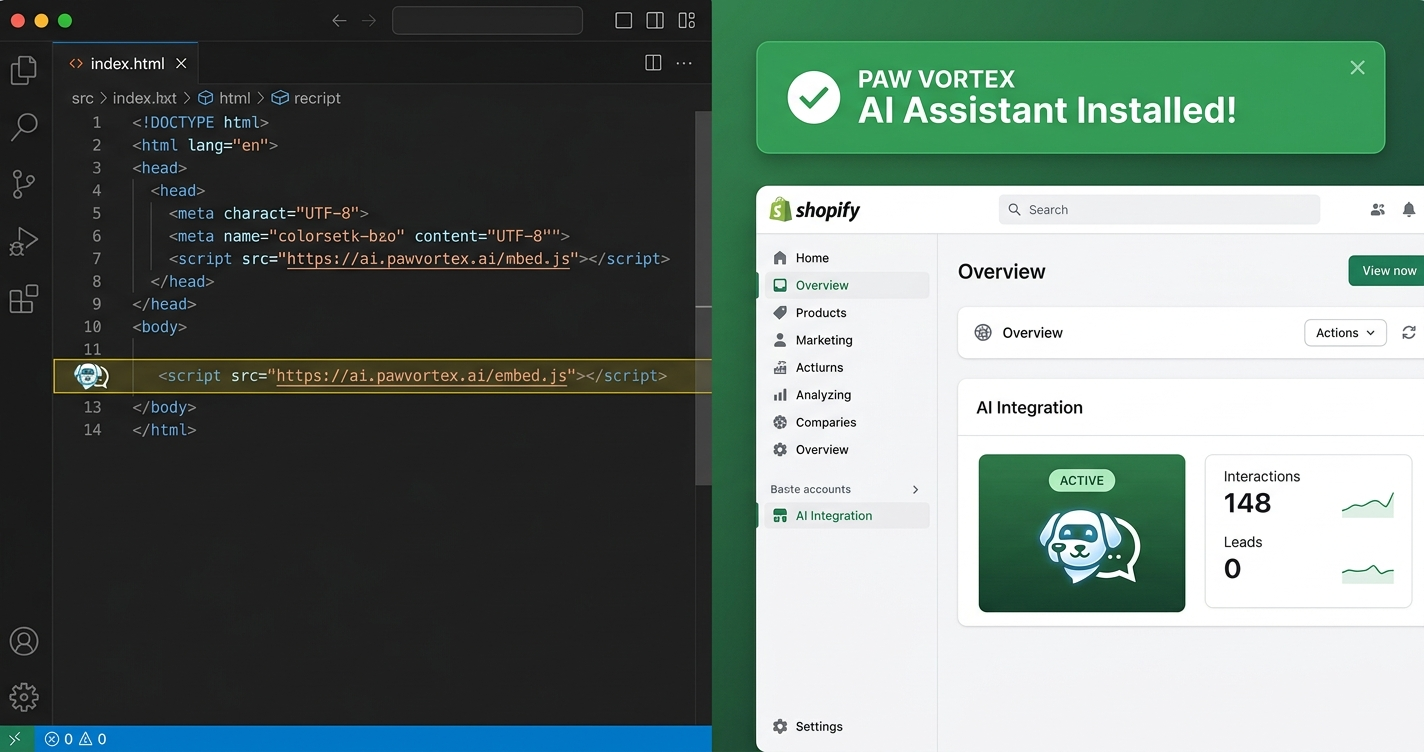1424x752 pixels.
Task: Open the Manage gear icon in the activity bar
Action: [x=24, y=697]
